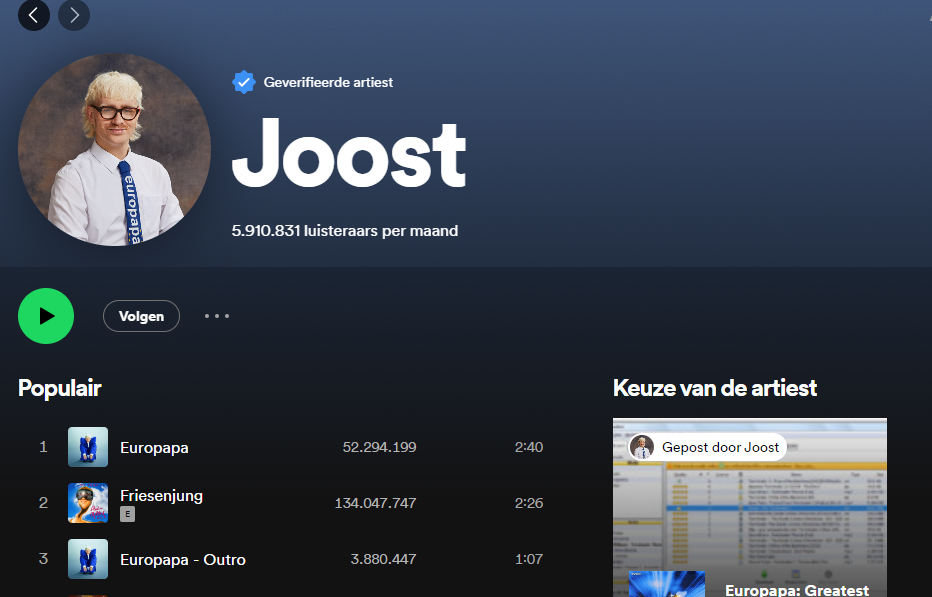The width and height of the screenshot is (932, 597).
Task: Click the play count 52.294.199
Action: tap(379, 447)
